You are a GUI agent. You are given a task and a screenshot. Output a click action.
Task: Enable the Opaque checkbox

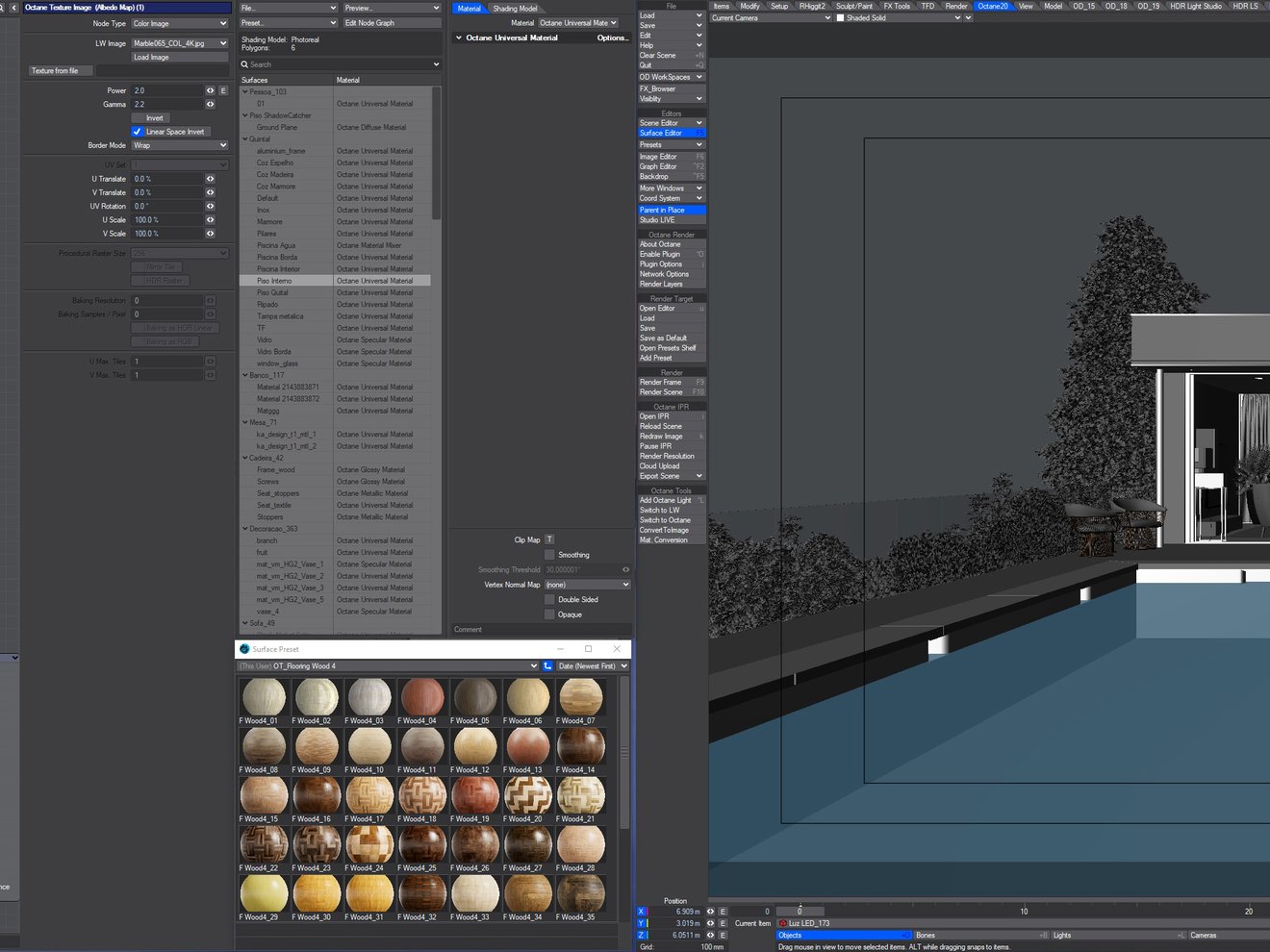coord(549,614)
